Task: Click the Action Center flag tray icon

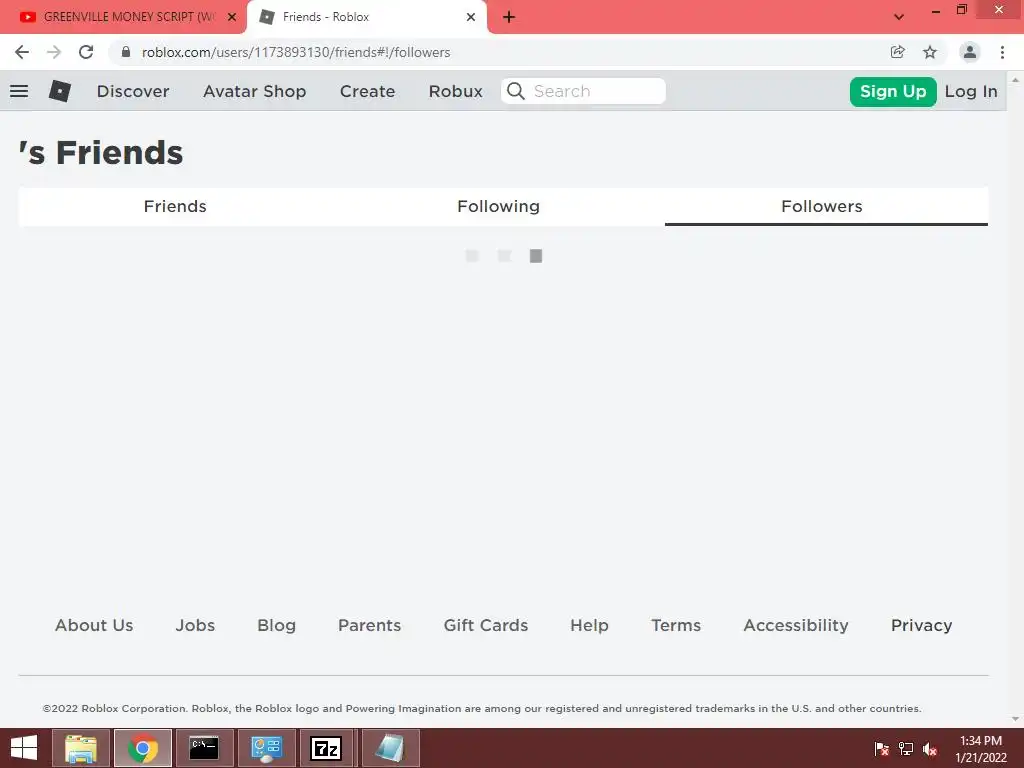Action: click(881, 748)
